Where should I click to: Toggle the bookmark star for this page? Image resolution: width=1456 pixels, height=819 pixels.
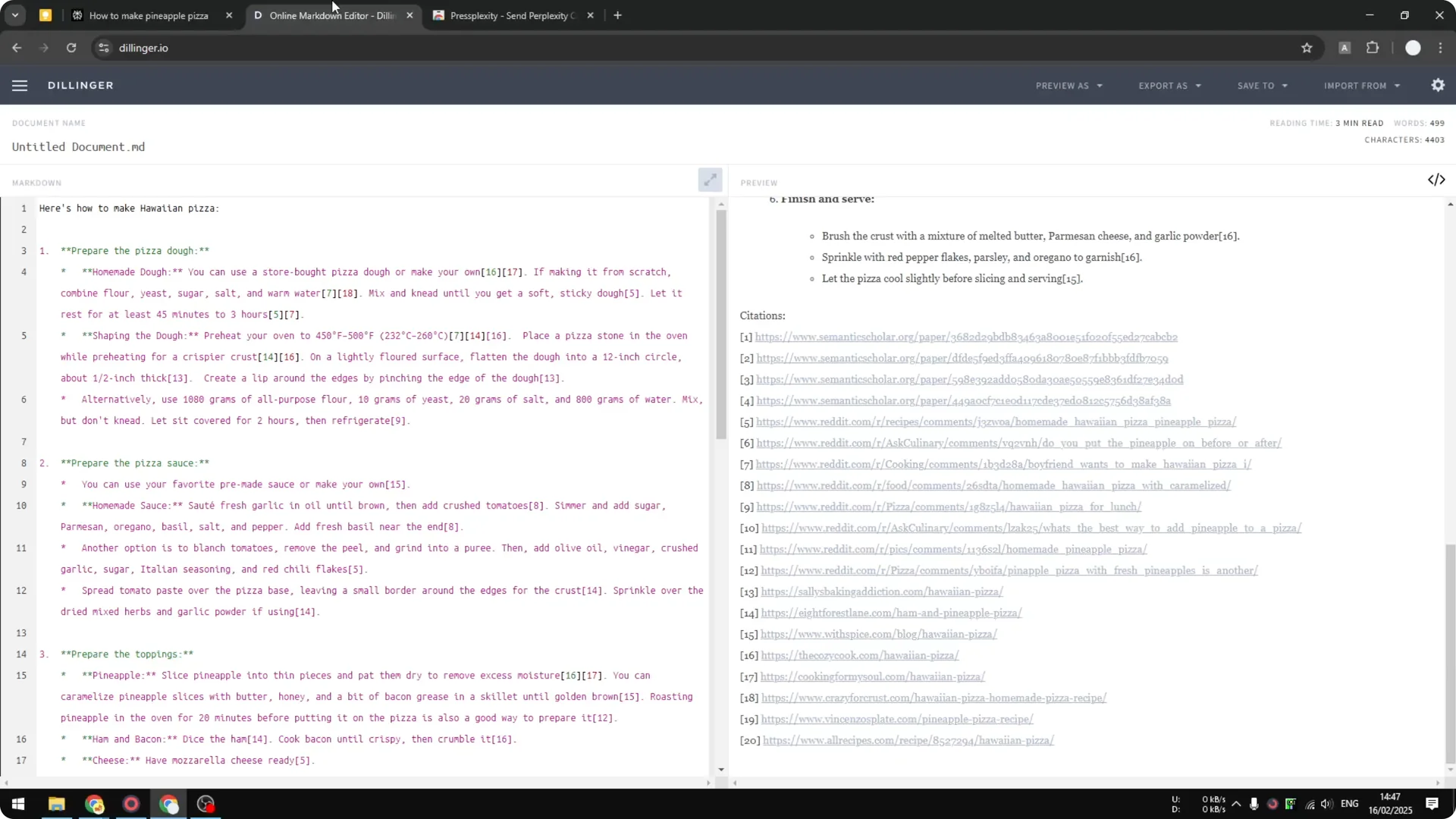click(x=1307, y=48)
